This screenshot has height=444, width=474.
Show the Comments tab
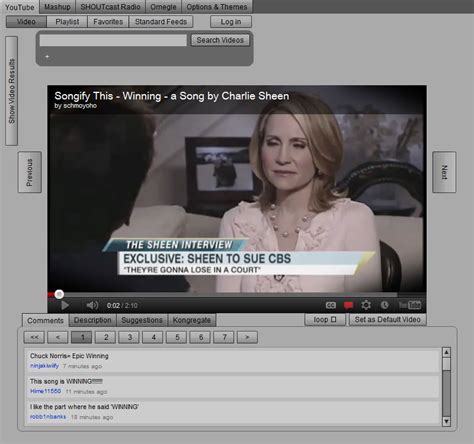[x=45, y=320]
